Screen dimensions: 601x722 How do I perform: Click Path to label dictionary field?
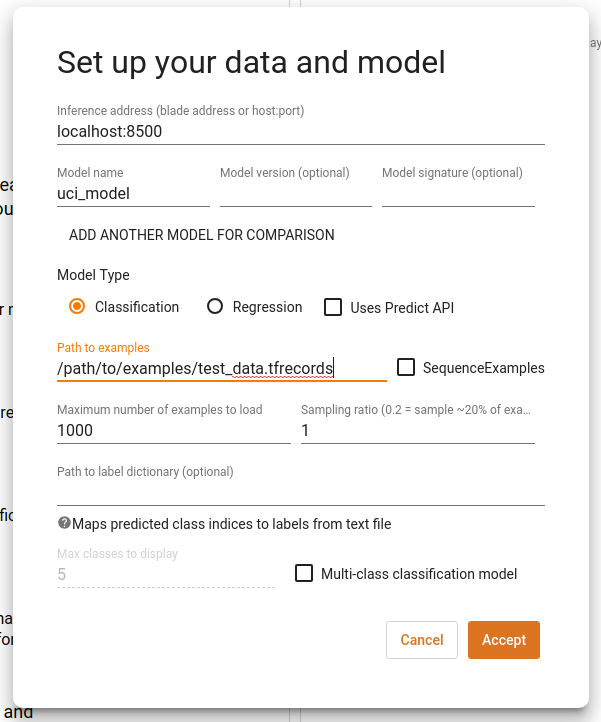point(301,493)
